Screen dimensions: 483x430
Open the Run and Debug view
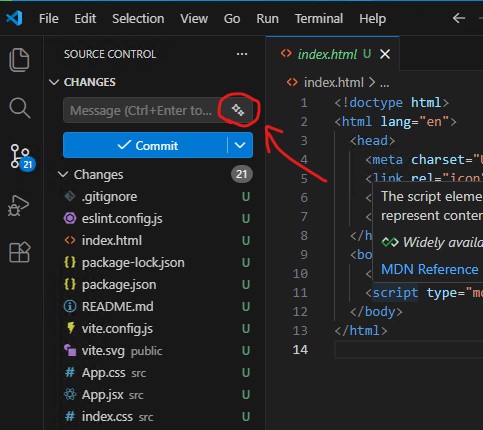pyautogui.click(x=18, y=205)
